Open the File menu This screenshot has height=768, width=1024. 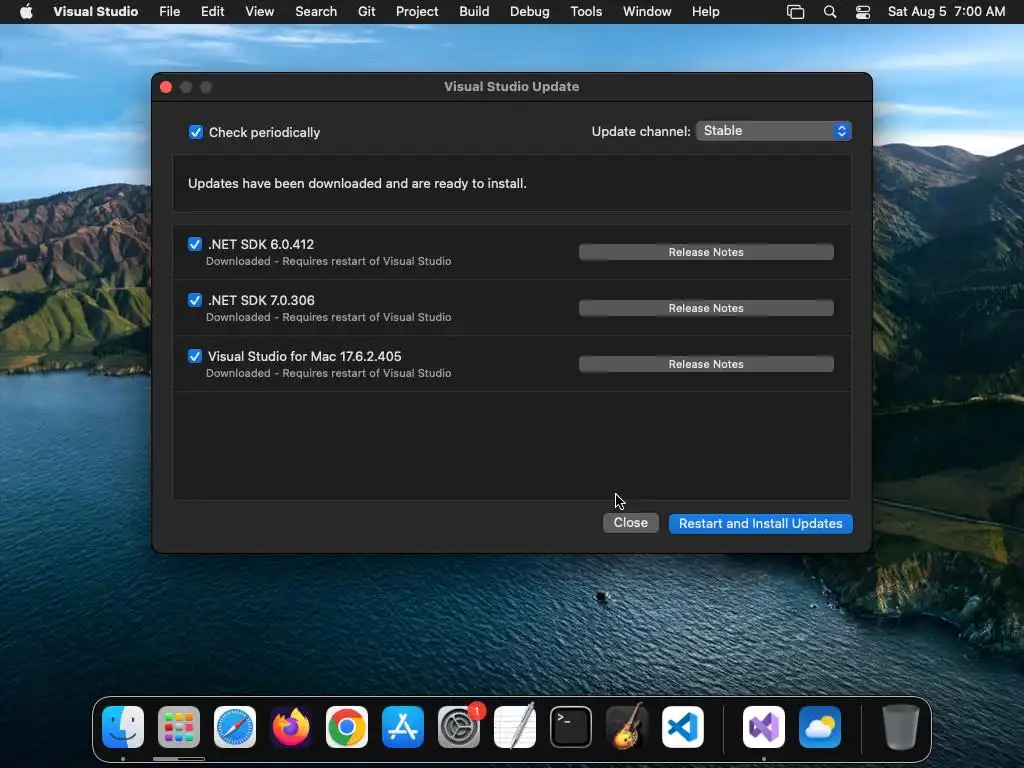point(170,12)
